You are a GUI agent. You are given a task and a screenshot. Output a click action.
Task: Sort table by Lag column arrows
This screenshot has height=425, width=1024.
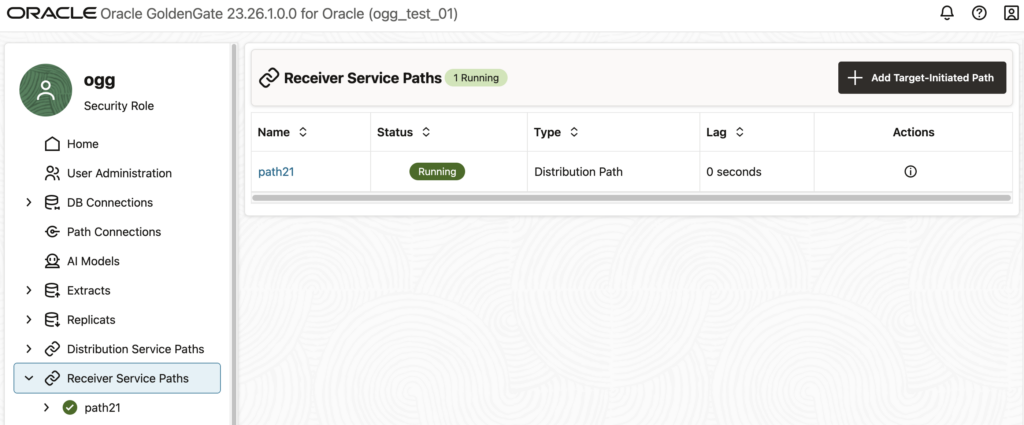point(739,132)
